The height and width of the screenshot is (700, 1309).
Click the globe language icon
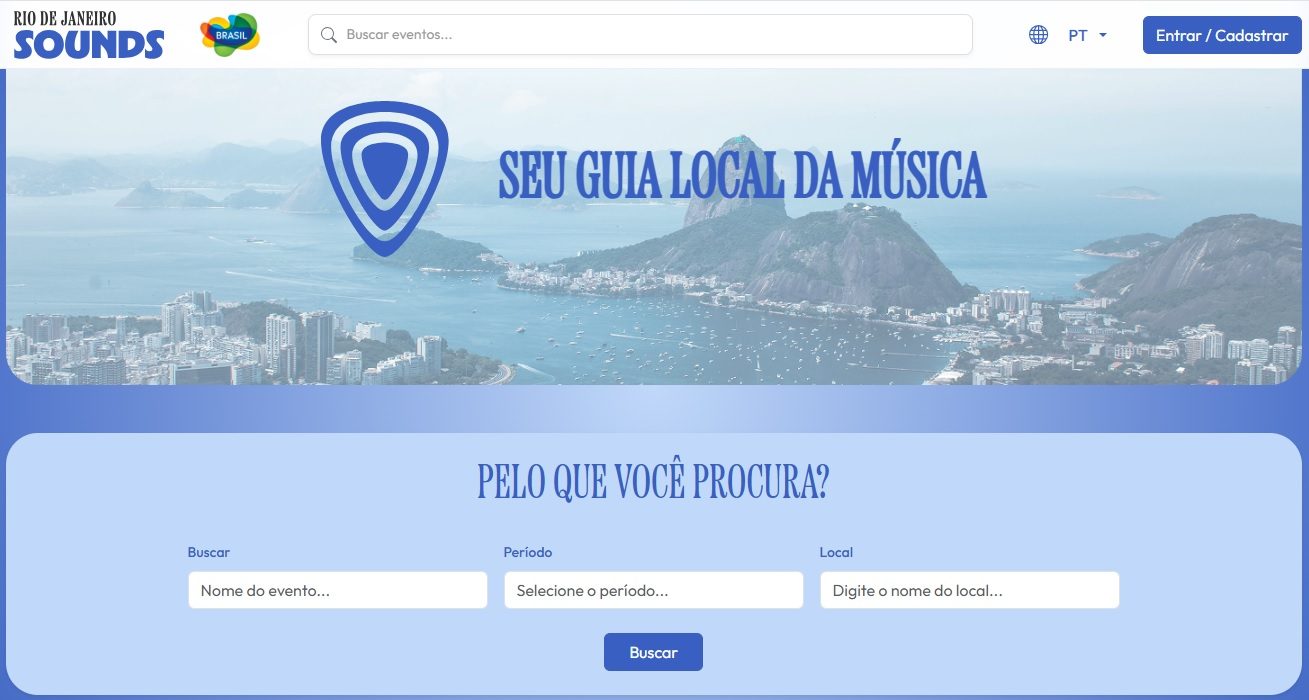pyautogui.click(x=1039, y=35)
